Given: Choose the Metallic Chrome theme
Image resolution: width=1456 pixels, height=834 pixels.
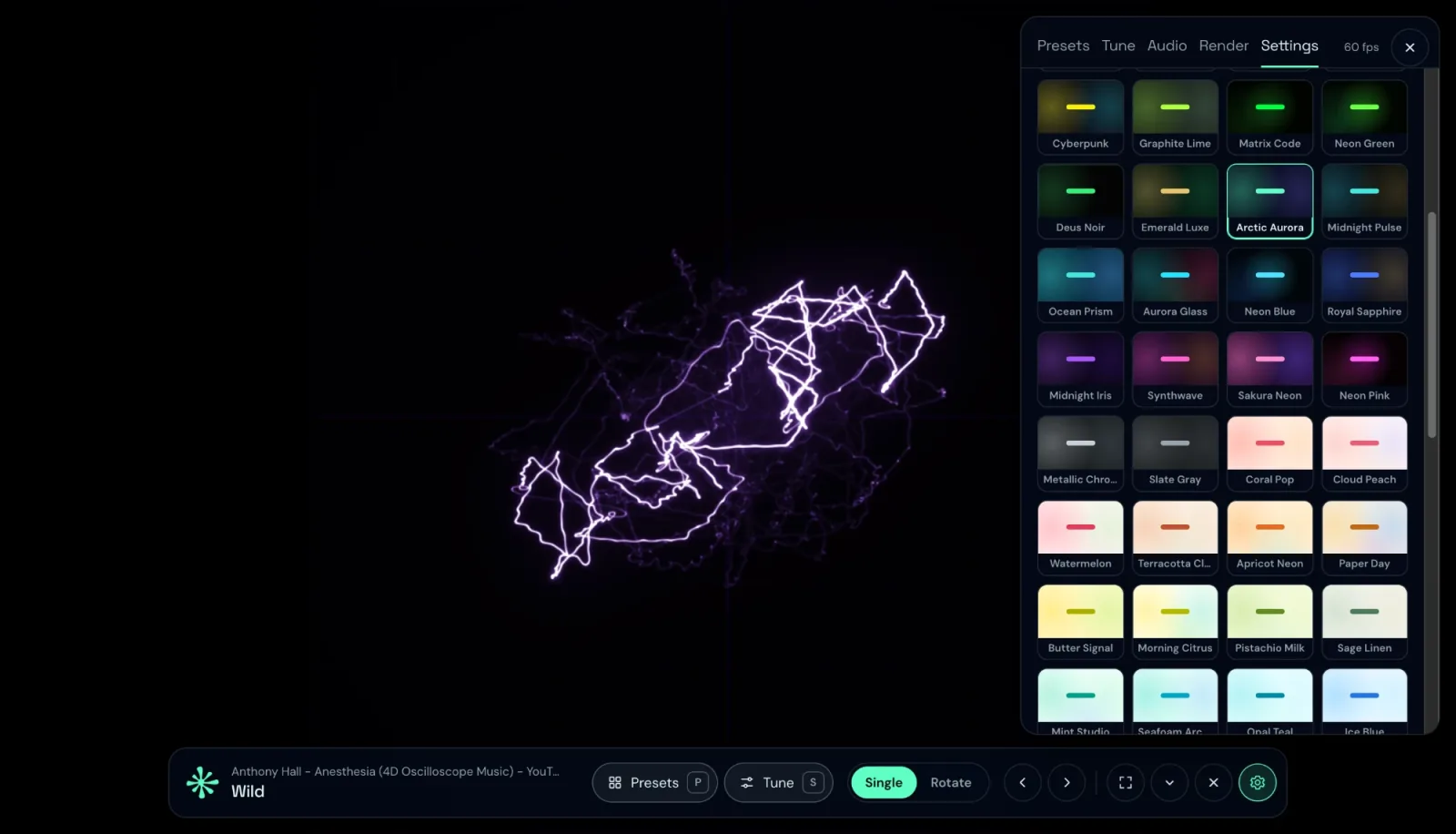Looking at the screenshot, I should click(1080, 453).
